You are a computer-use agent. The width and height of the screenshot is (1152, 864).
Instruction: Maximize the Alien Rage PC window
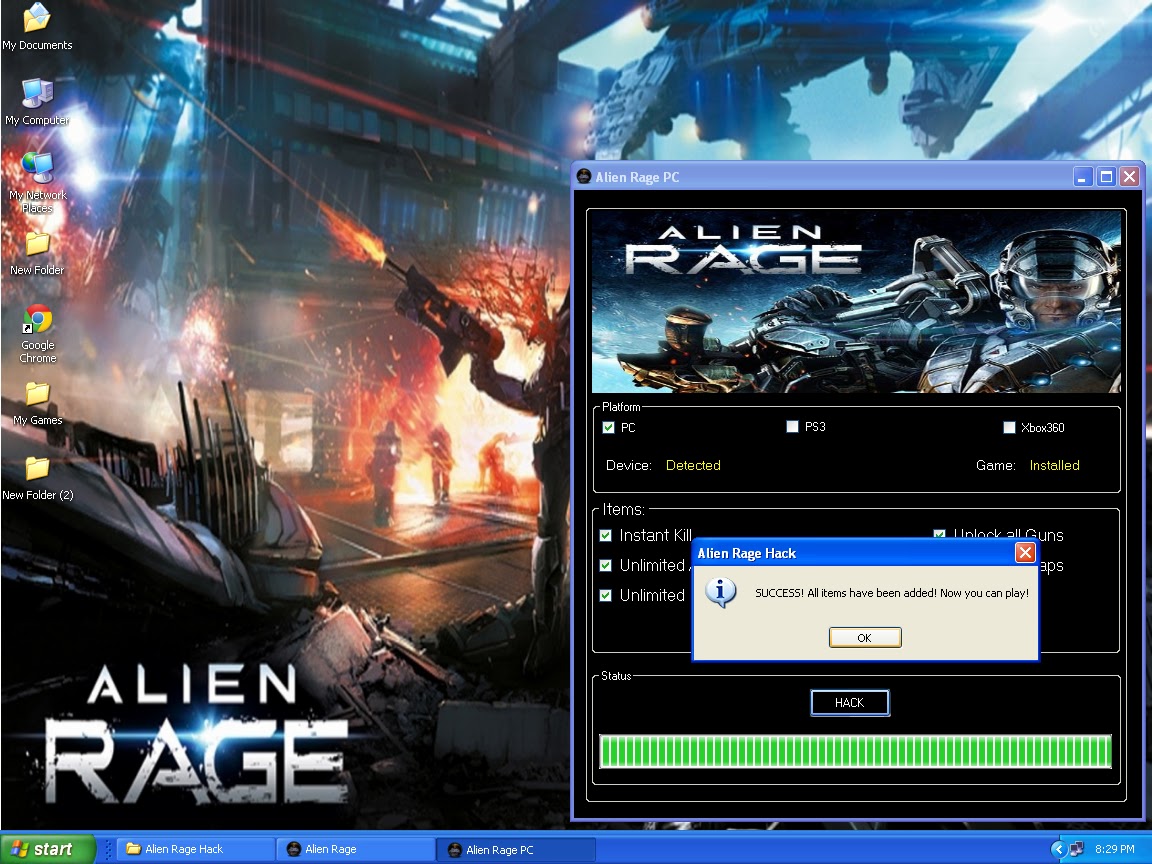(1106, 177)
